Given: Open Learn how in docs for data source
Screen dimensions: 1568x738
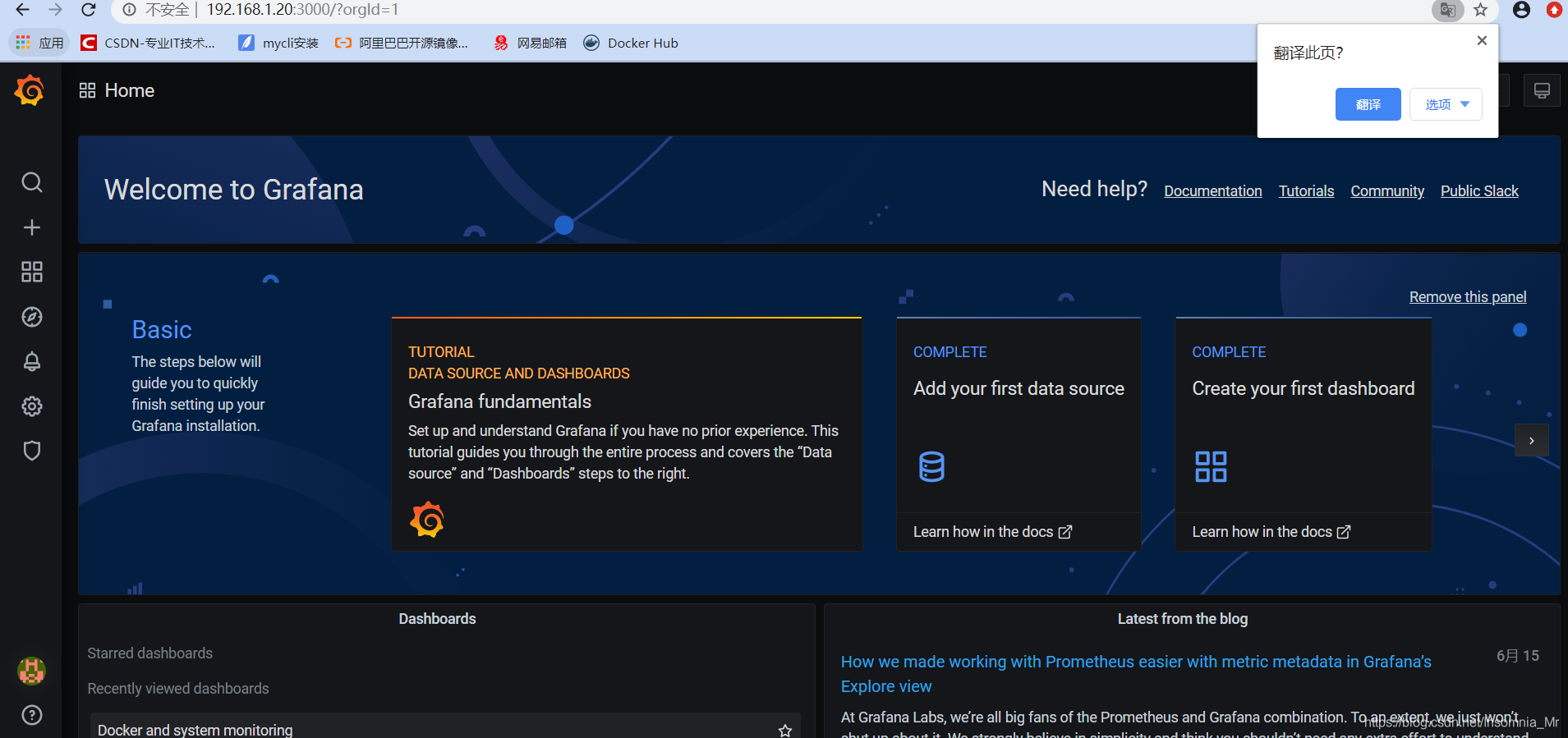Looking at the screenshot, I should tap(992, 532).
